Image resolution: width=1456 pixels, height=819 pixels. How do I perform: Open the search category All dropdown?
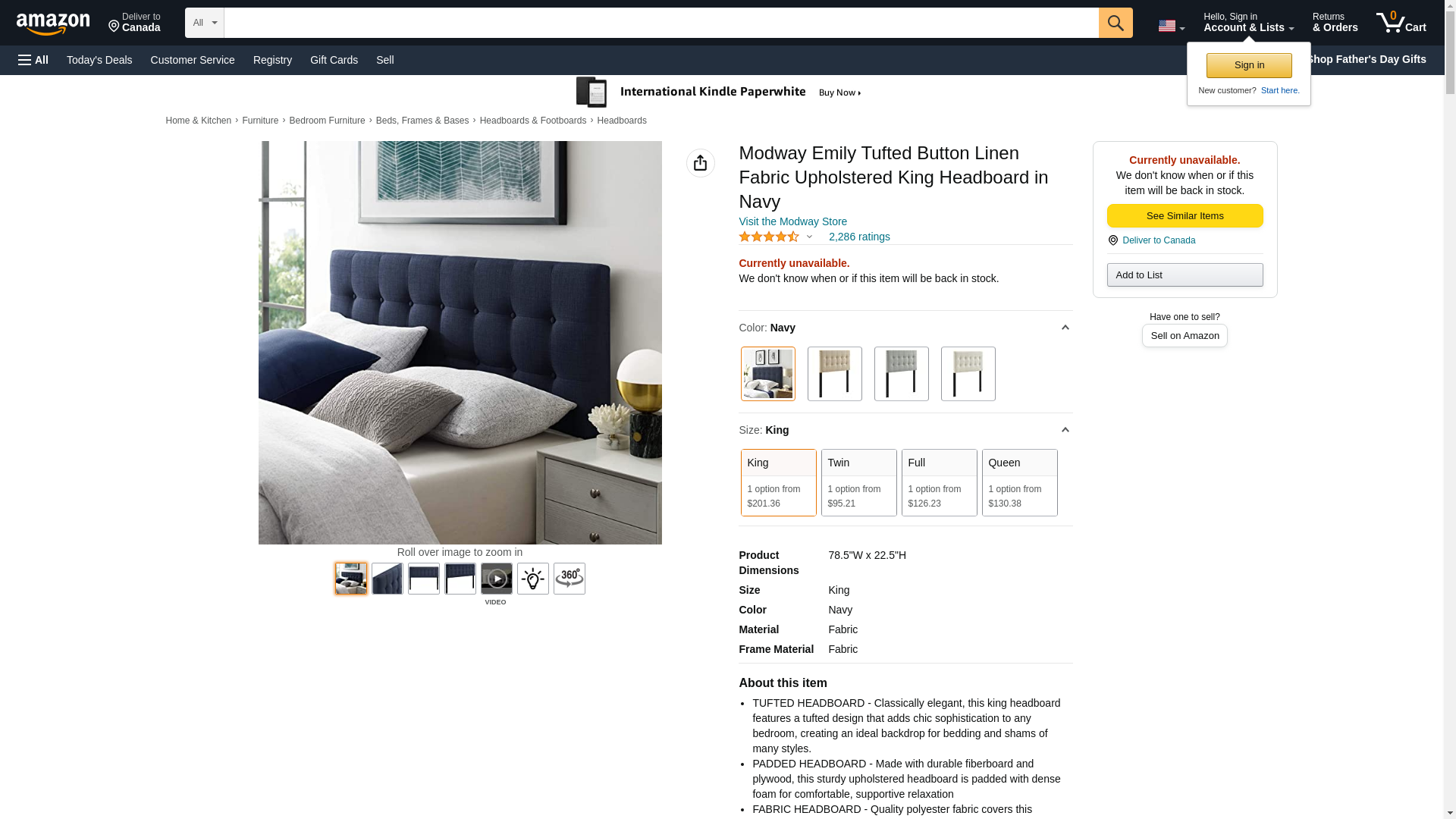[205, 23]
